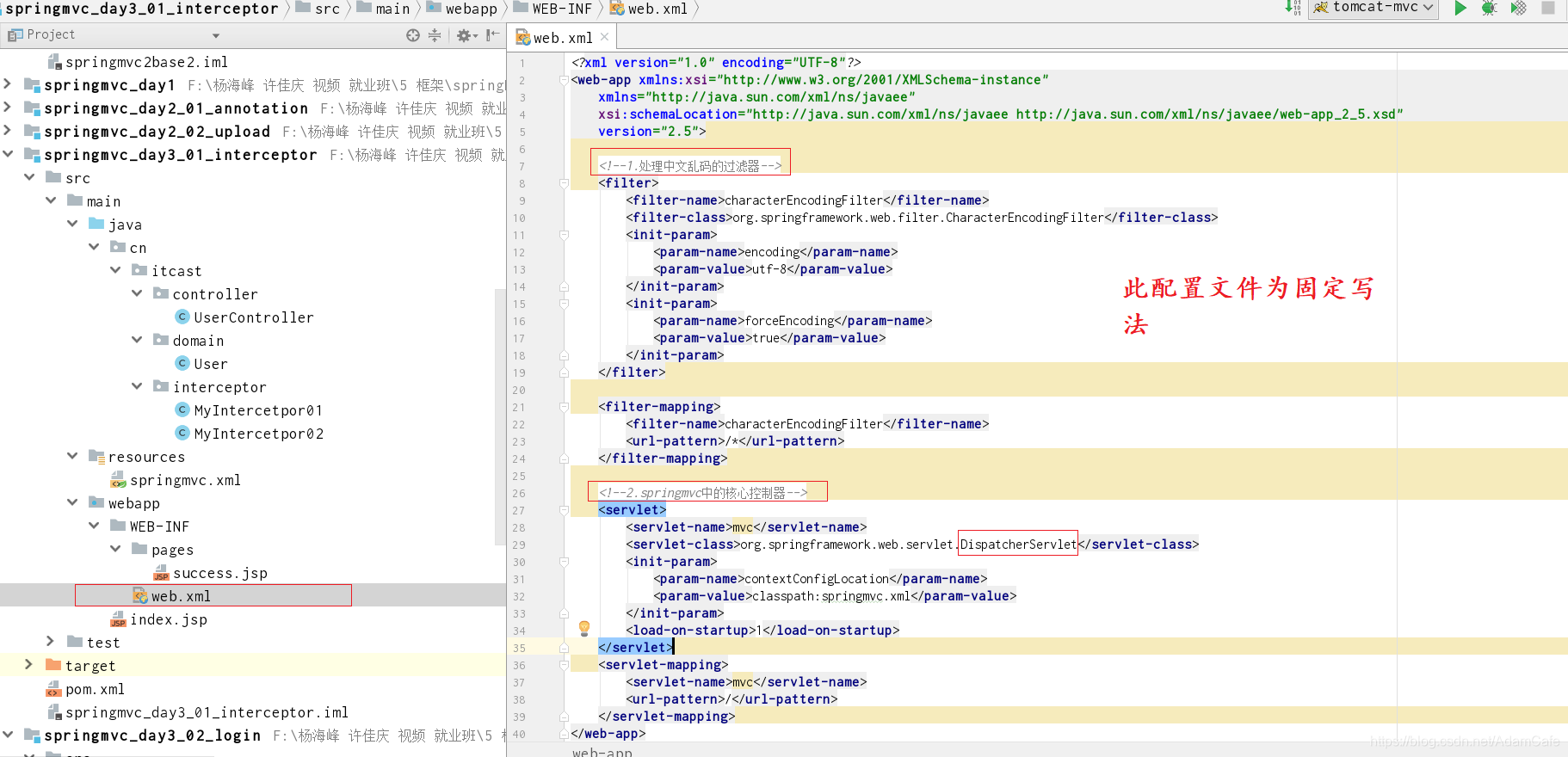Click the springmvc_day3_01_interceptor breadcrumb
1568x757 pixels.
coord(142,9)
